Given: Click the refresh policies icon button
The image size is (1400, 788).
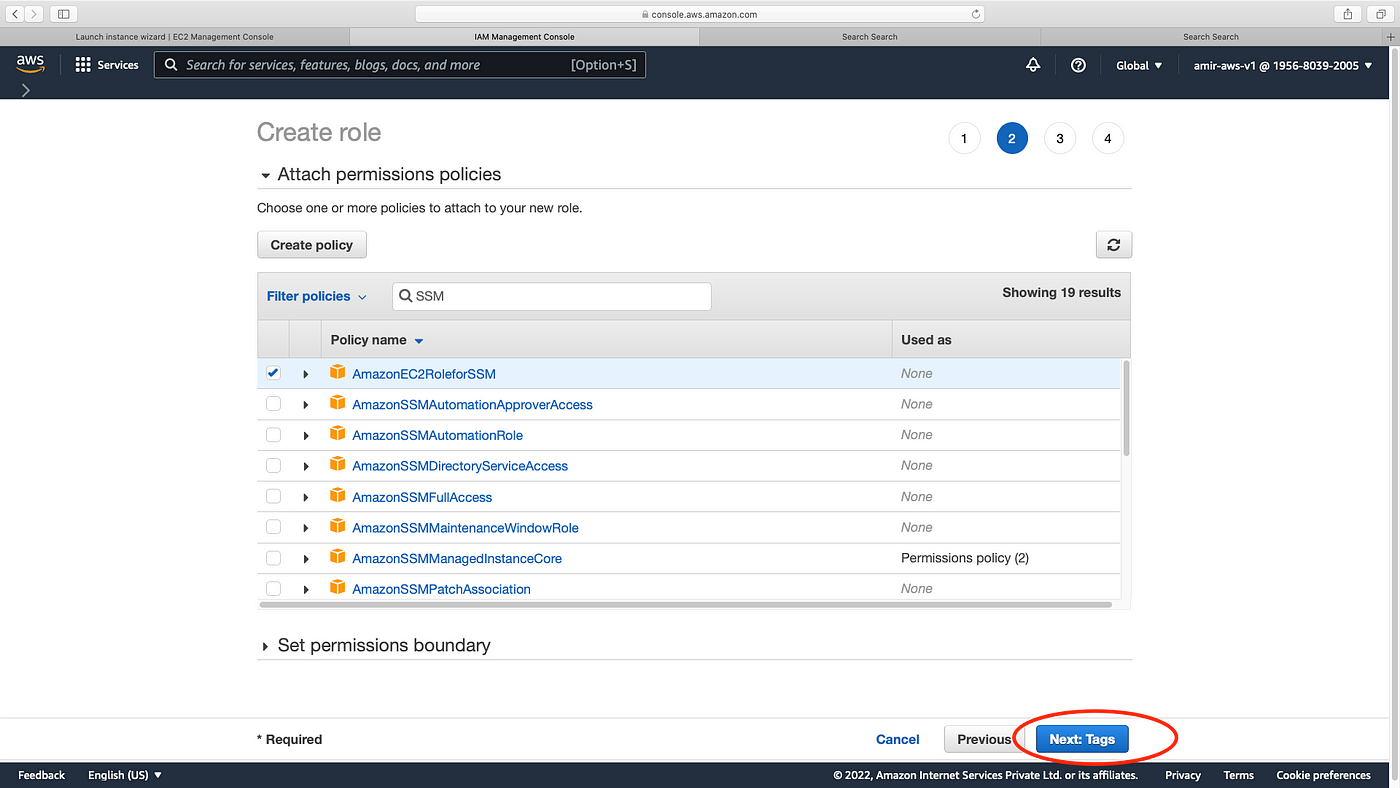Looking at the screenshot, I should point(1114,245).
